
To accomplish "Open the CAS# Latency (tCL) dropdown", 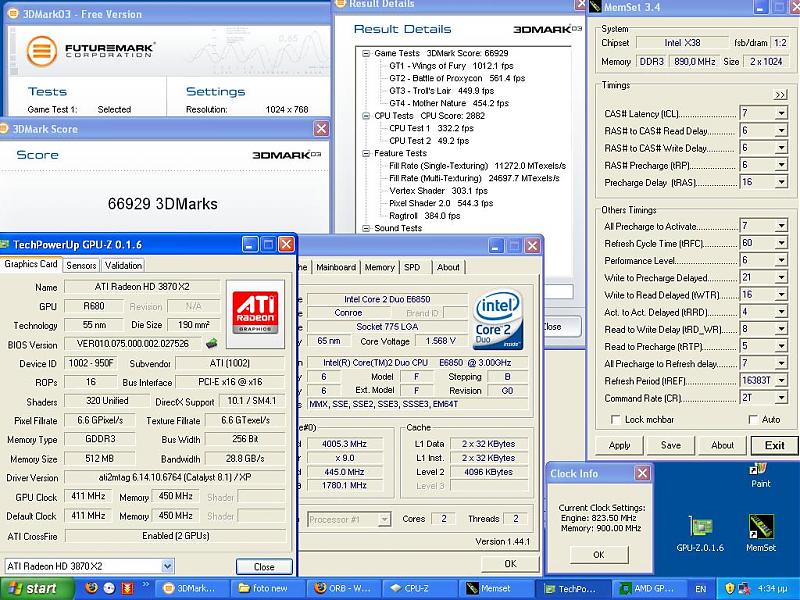I will coord(781,113).
